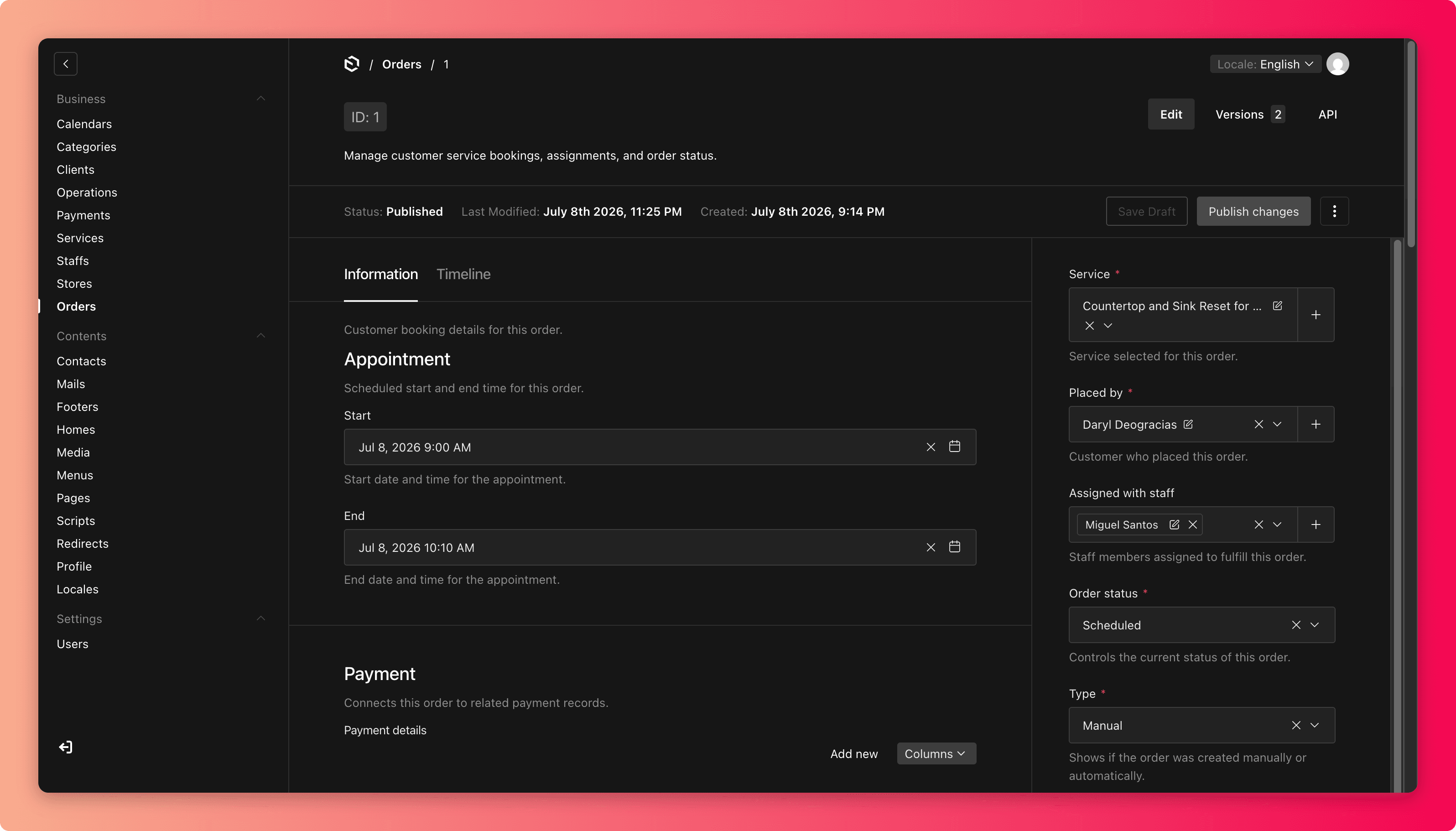
Task: Clear all Assigned with staff values
Action: [1258, 525]
